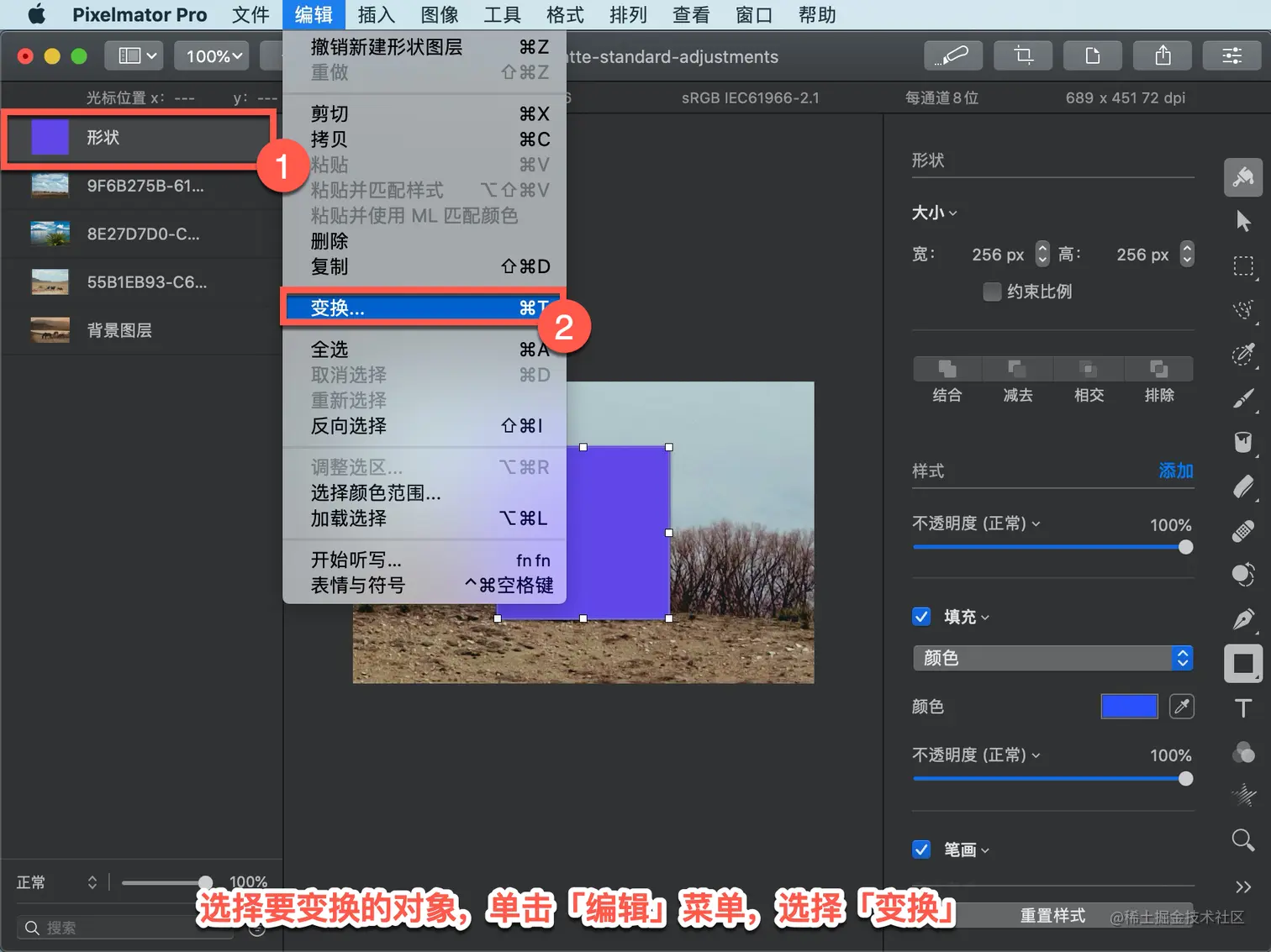Uncheck the 笔画 checkbox
This screenshot has width=1271, height=952.
coord(921,849)
